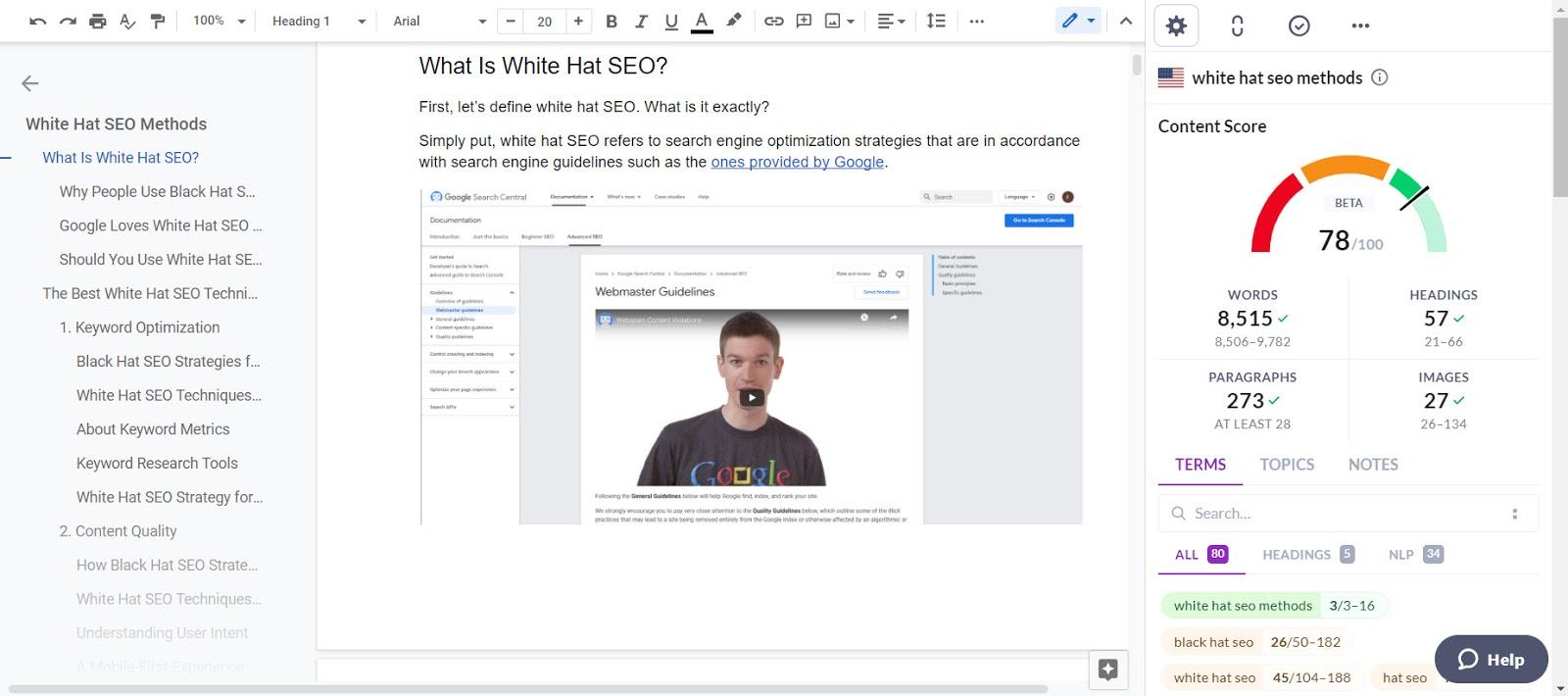1568x696 pixels.
Task: Click the redo icon
Action: pyautogui.click(x=68, y=21)
